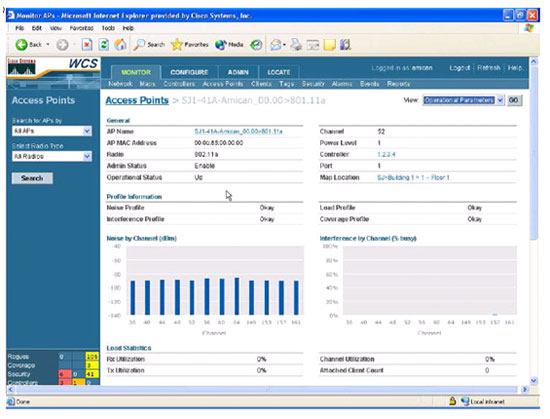
Task: Open the View Operational Parameters dropdown
Action: [x=500, y=100]
